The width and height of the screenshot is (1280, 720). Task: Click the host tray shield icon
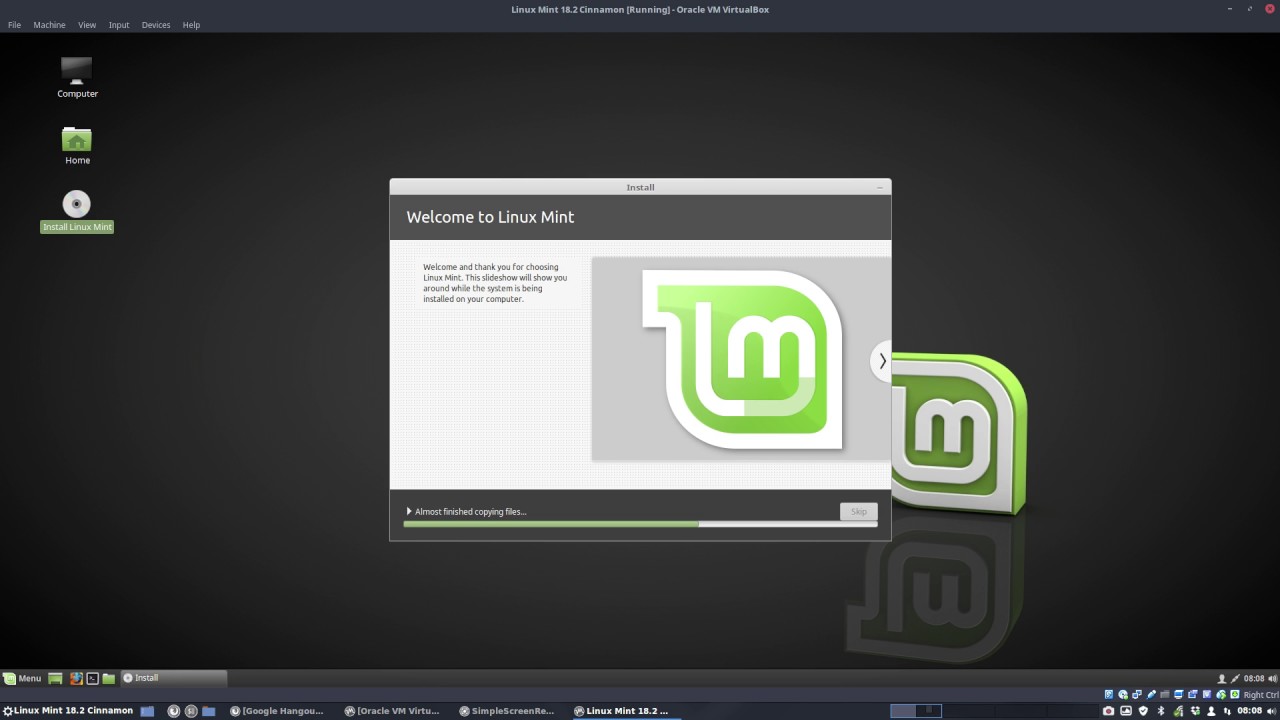[x=1143, y=711]
